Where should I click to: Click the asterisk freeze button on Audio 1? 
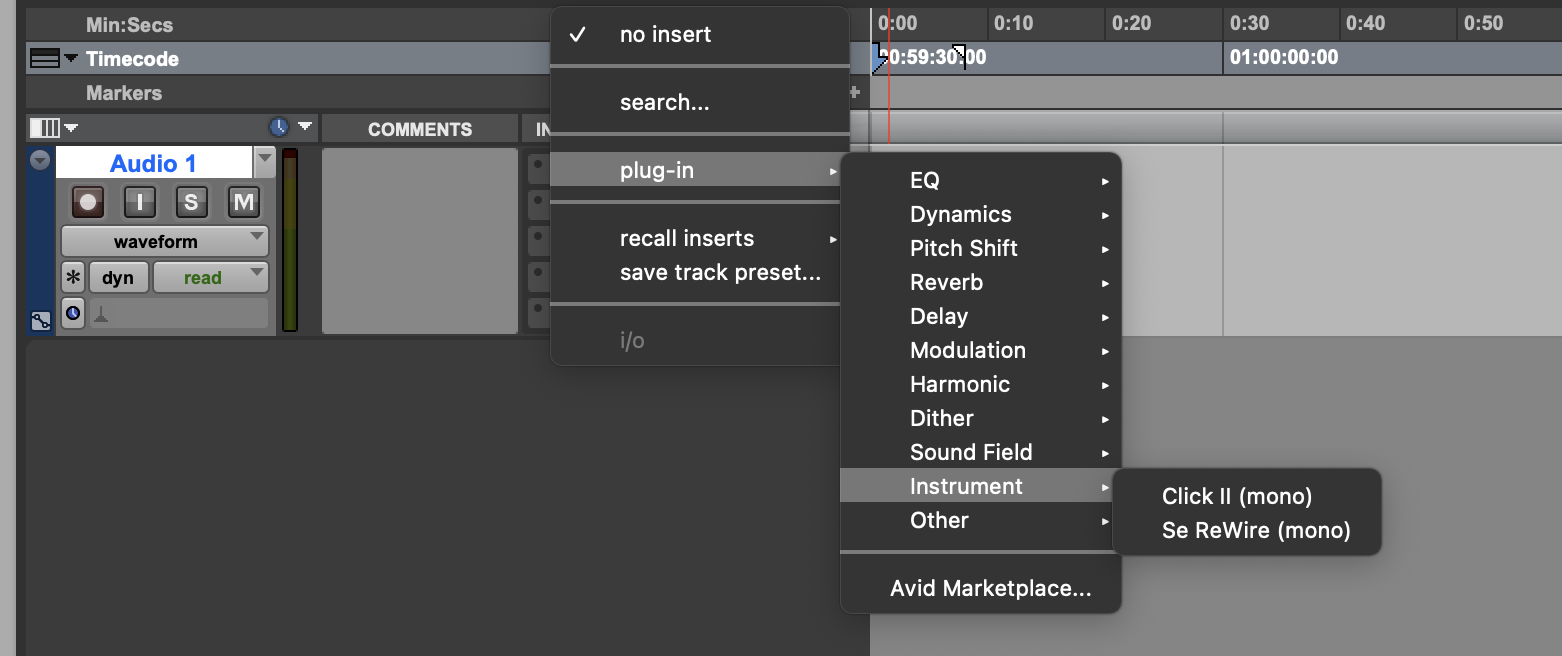[73, 278]
